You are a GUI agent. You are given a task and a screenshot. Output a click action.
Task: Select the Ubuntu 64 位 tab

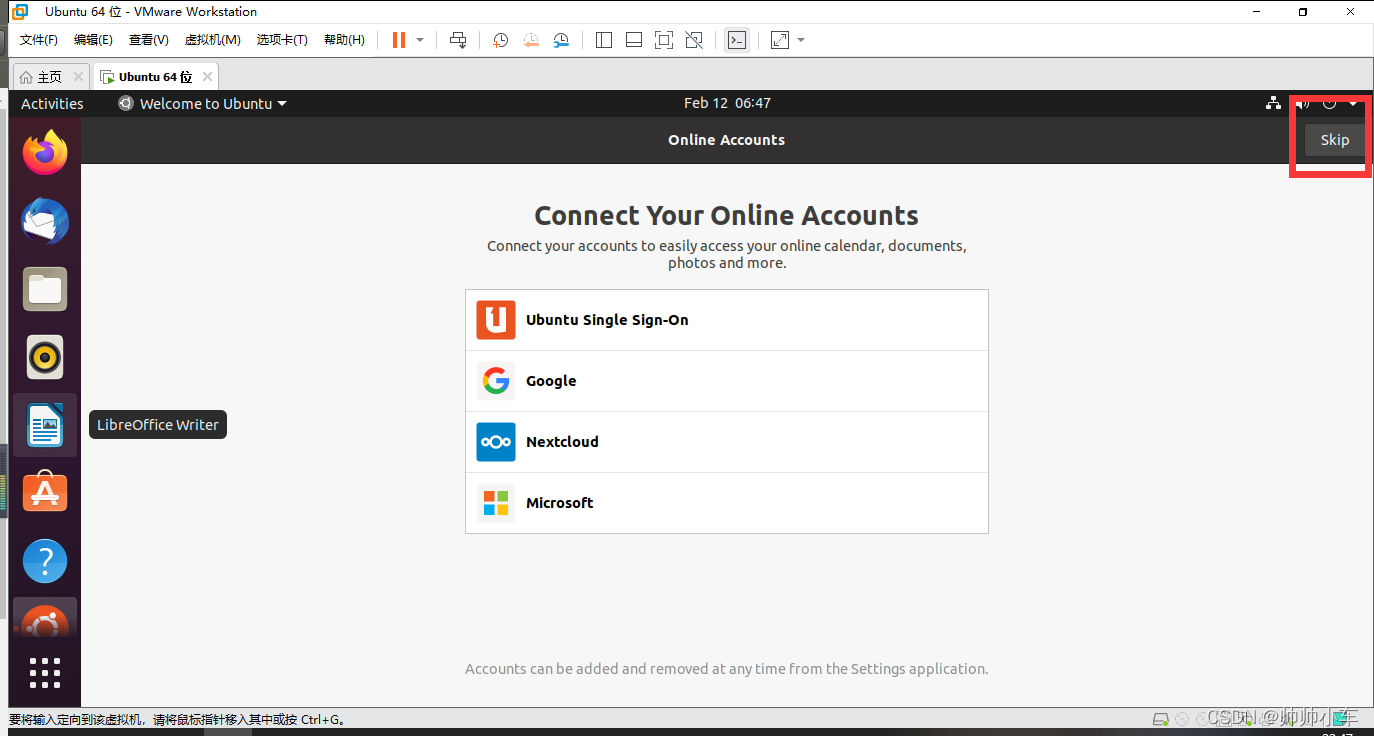(x=155, y=77)
